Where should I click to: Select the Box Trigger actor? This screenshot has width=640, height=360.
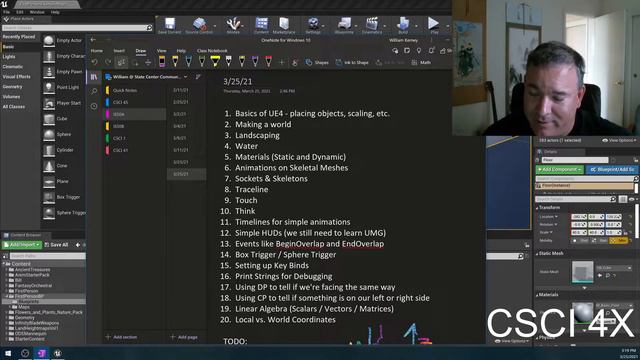pos(63,197)
